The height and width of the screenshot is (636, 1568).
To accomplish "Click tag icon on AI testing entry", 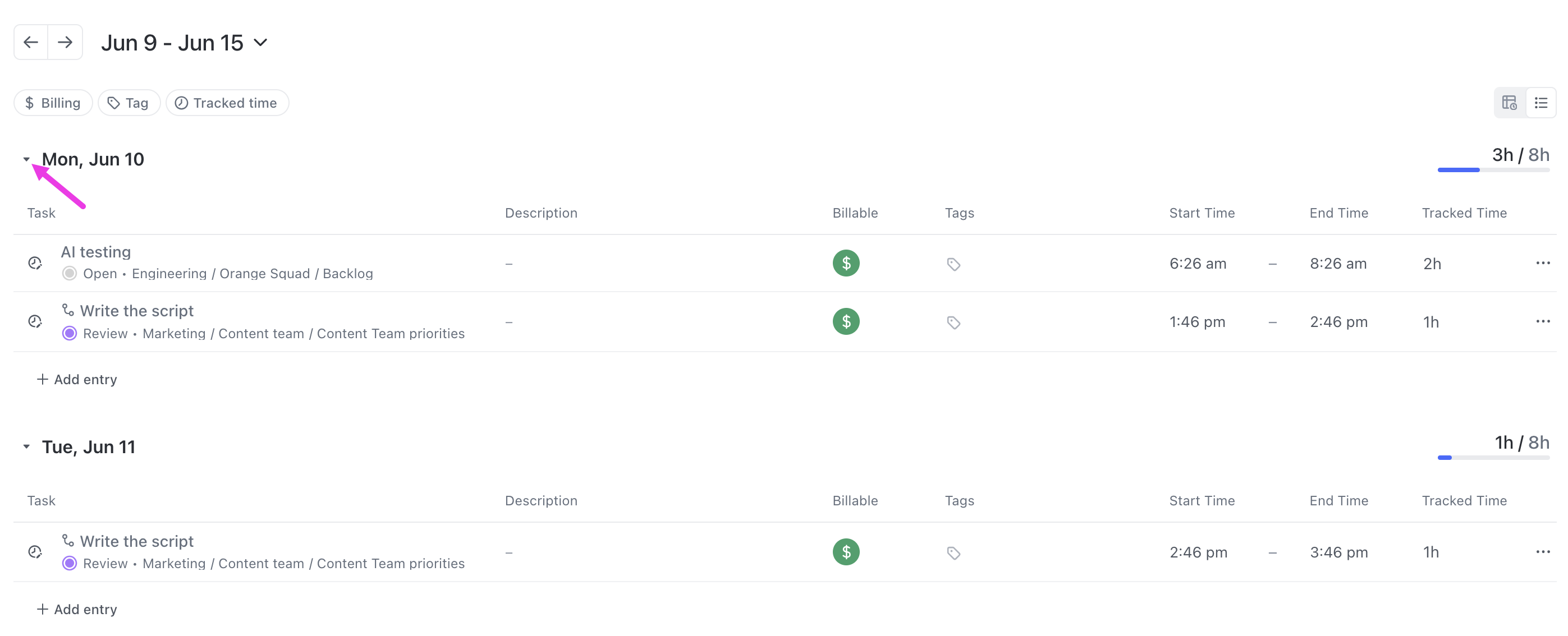I will click(953, 264).
